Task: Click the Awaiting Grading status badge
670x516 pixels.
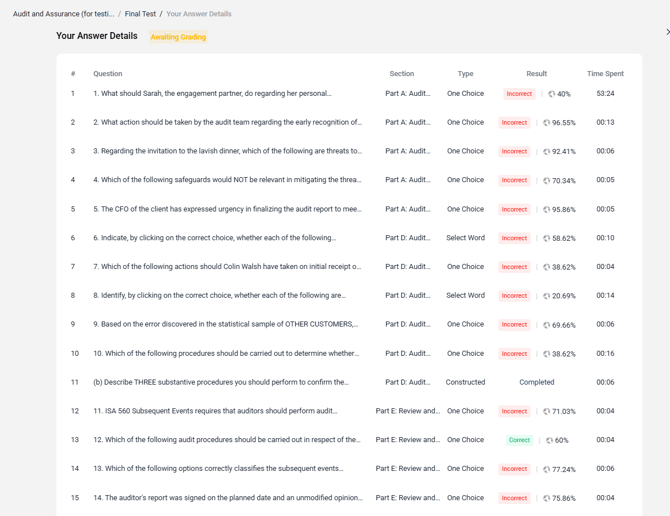Action: pyautogui.click(x=178, y=37)
